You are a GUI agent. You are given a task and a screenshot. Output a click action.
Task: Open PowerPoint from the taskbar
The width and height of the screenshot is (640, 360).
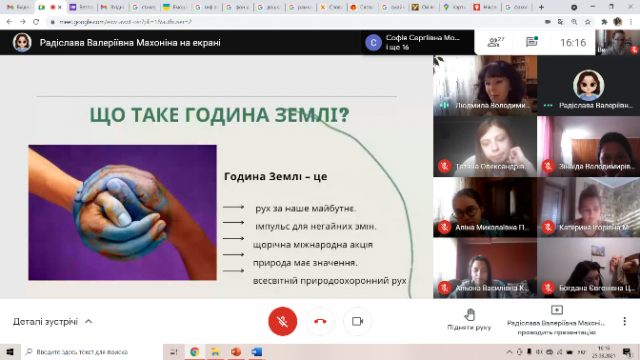pyautogui.click(x=236, y=352)
